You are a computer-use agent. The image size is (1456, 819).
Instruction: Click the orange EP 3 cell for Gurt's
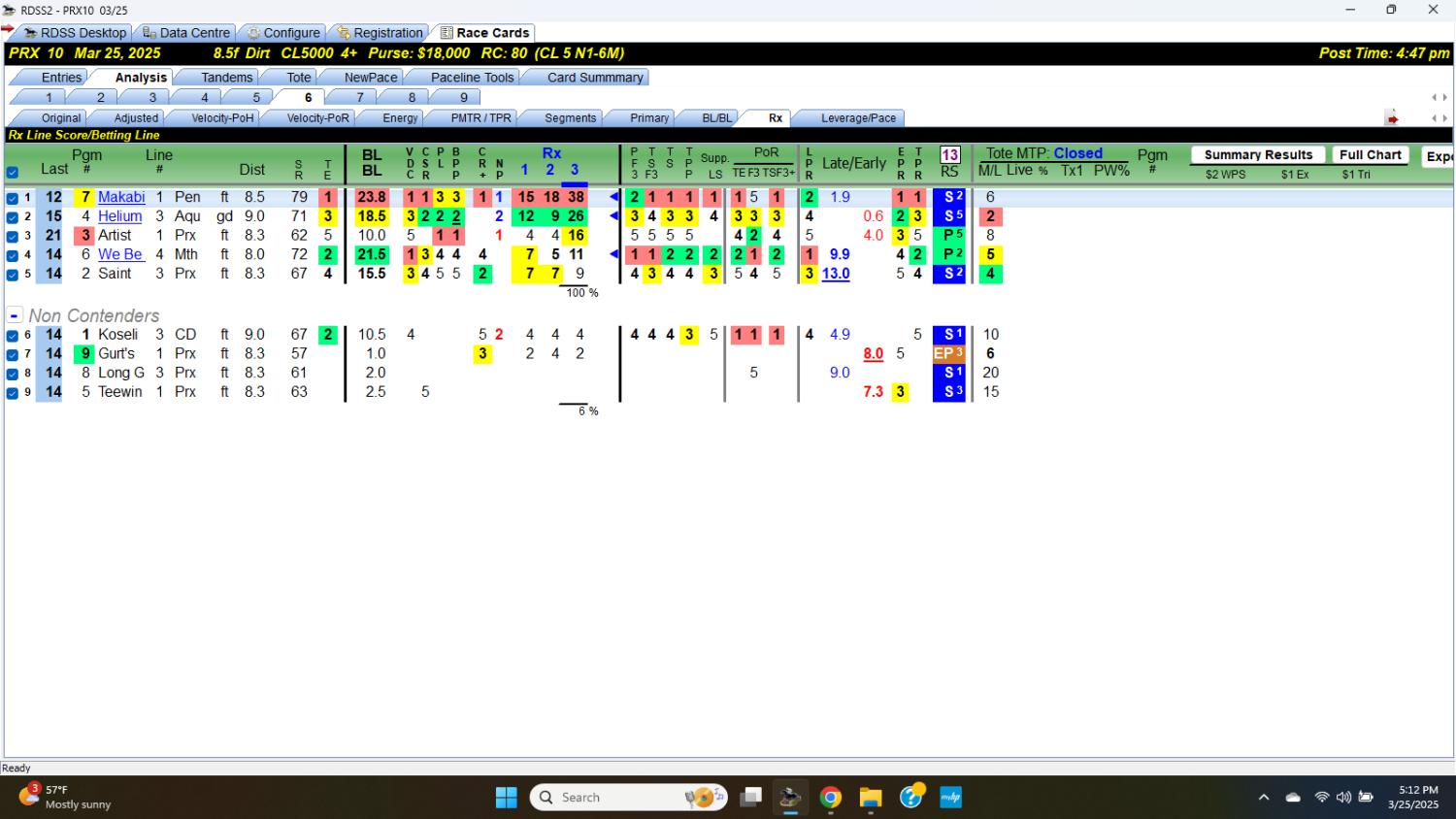click(948, 354)
